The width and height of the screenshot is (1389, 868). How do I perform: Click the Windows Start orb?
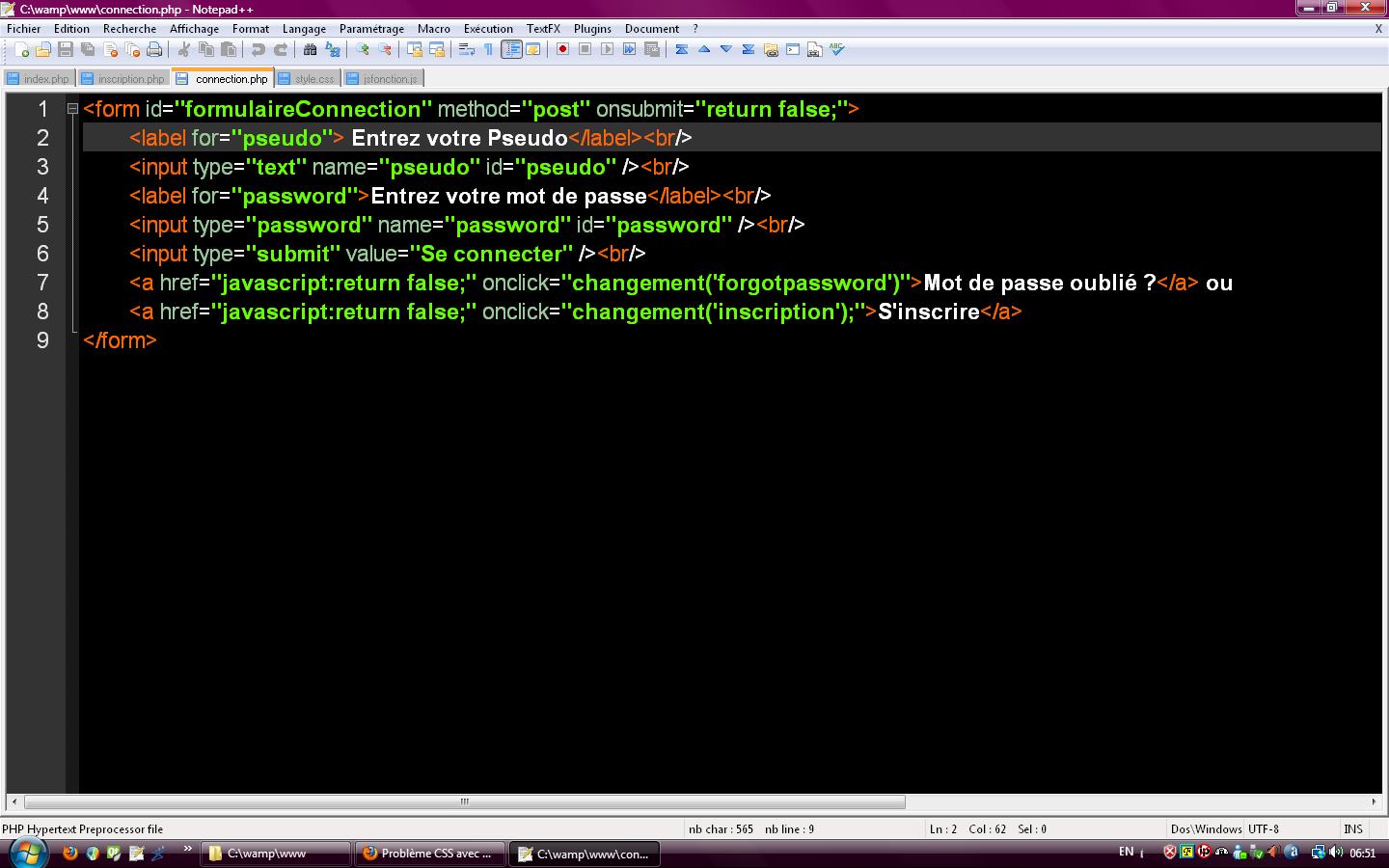tap(26, 853)
